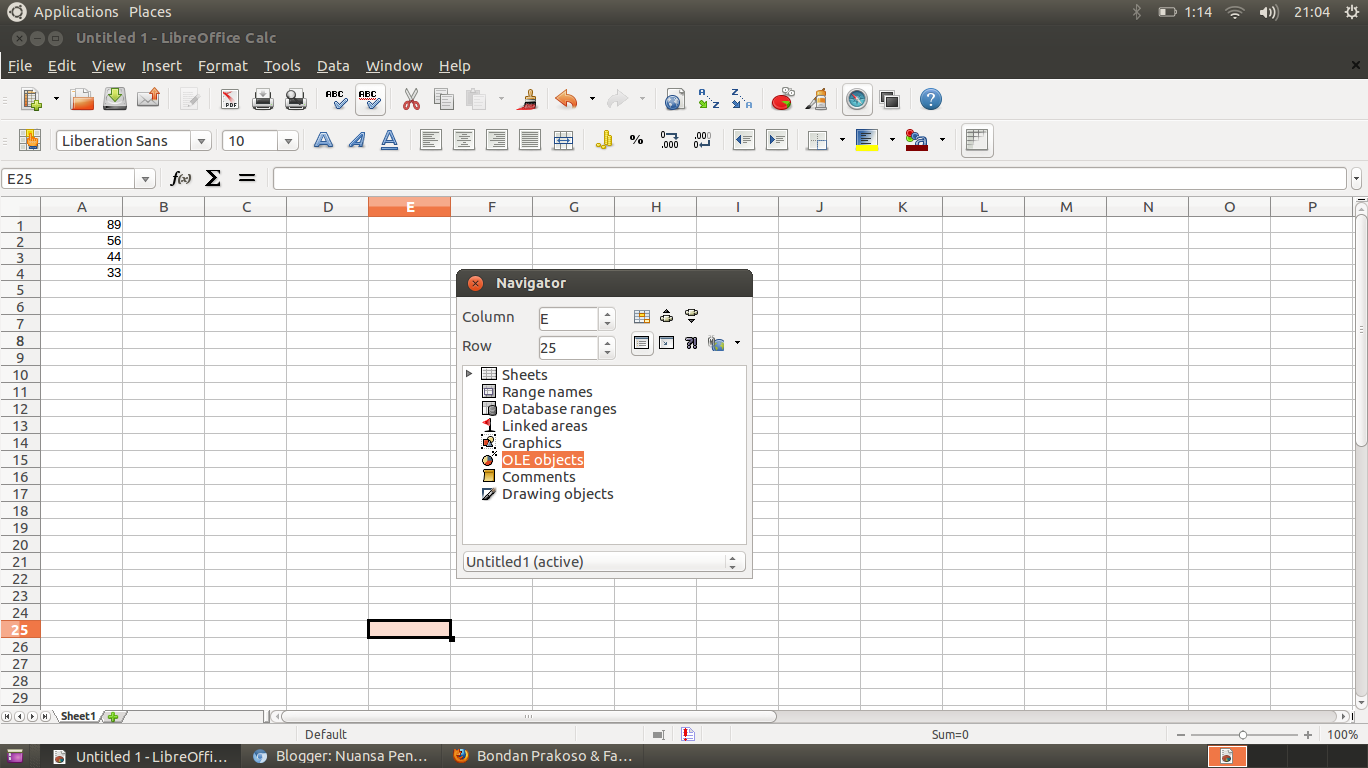Align cell content right
1368x768 pixels.
tap(496, 141)
